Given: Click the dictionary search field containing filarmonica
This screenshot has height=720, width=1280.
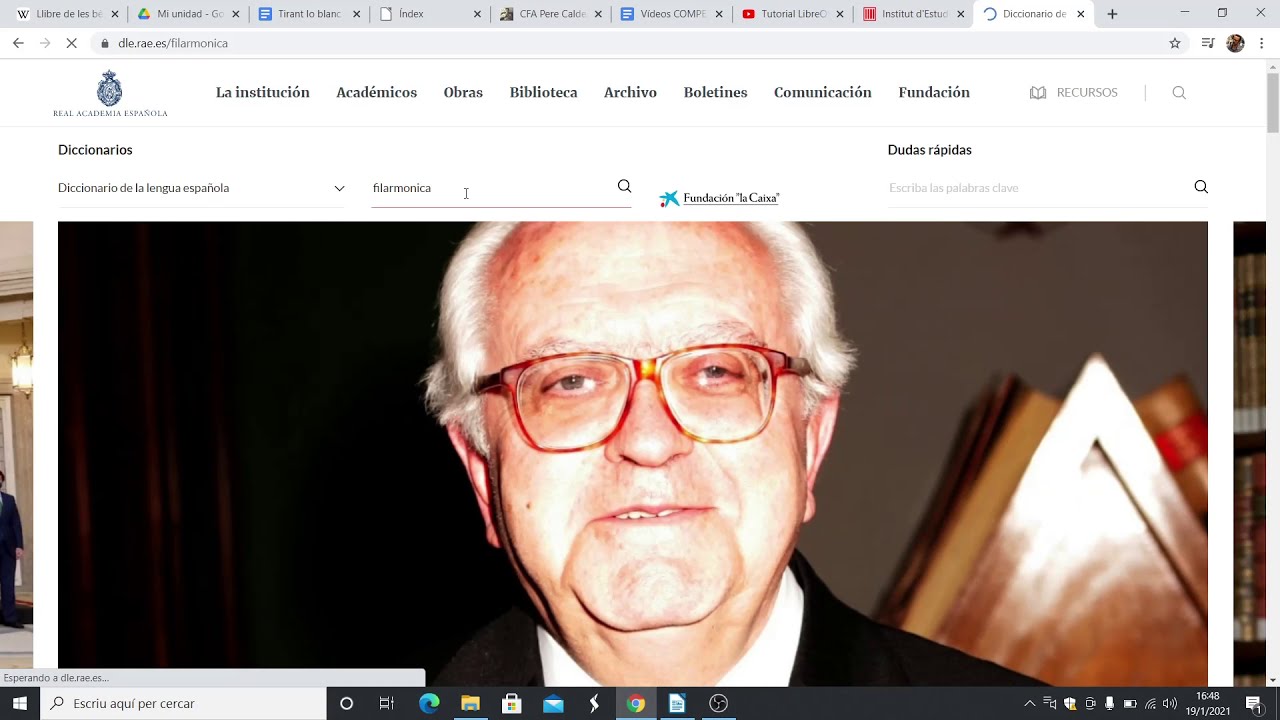Looking at the screenshot, I should [x=490, y=188].
